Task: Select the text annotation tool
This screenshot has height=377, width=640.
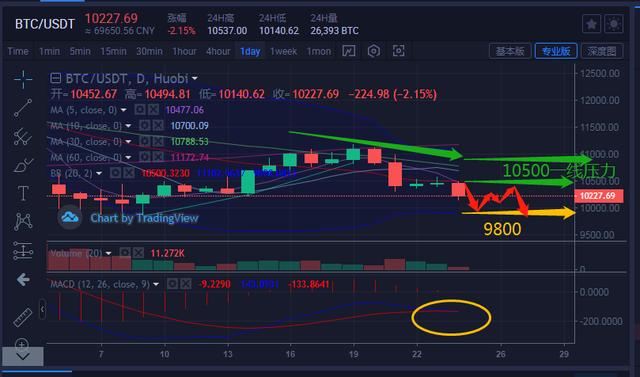Action: 23,193
